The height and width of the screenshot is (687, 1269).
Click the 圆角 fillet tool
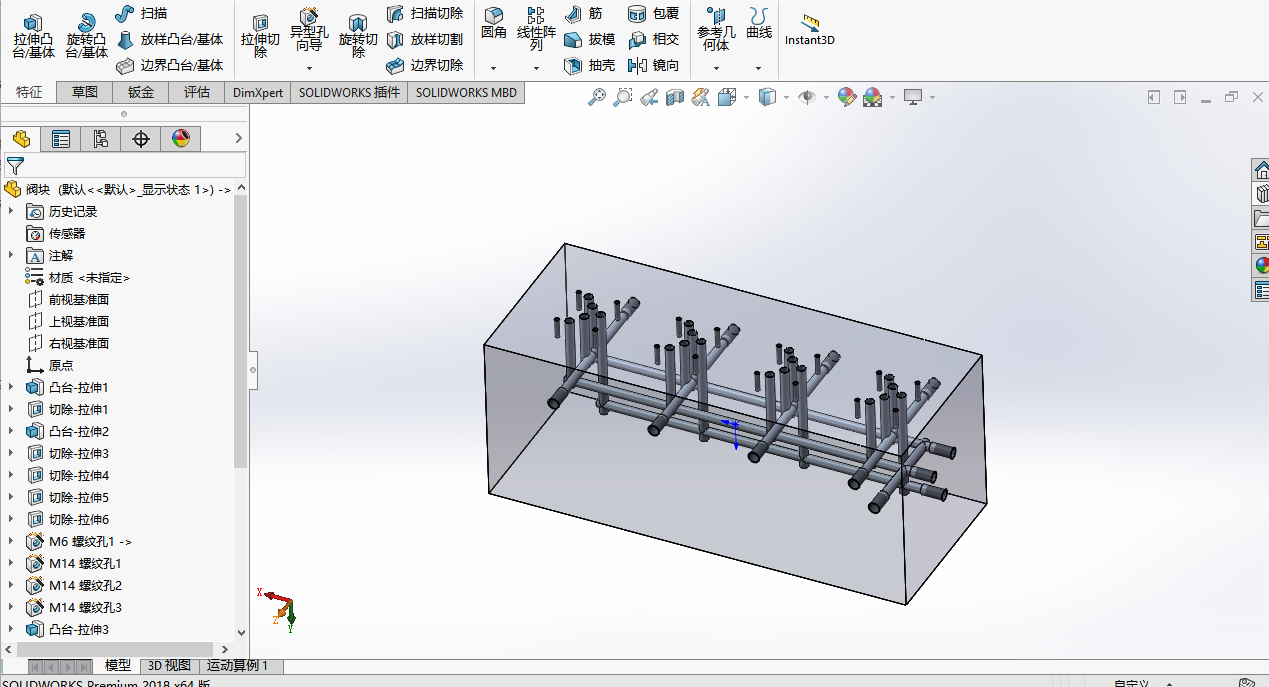(x=493, y=23)
